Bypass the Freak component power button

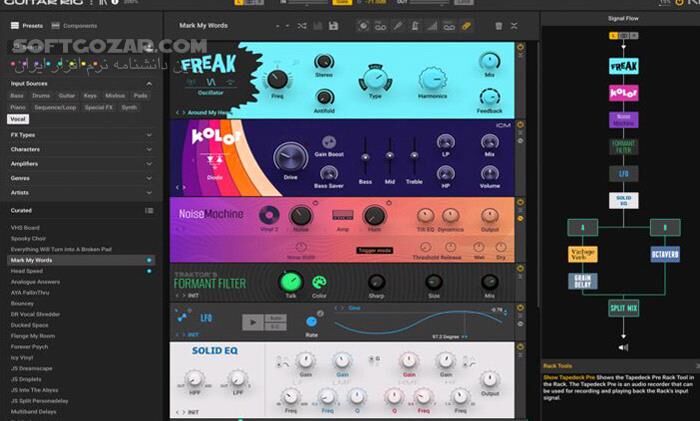tap(520, 46)
